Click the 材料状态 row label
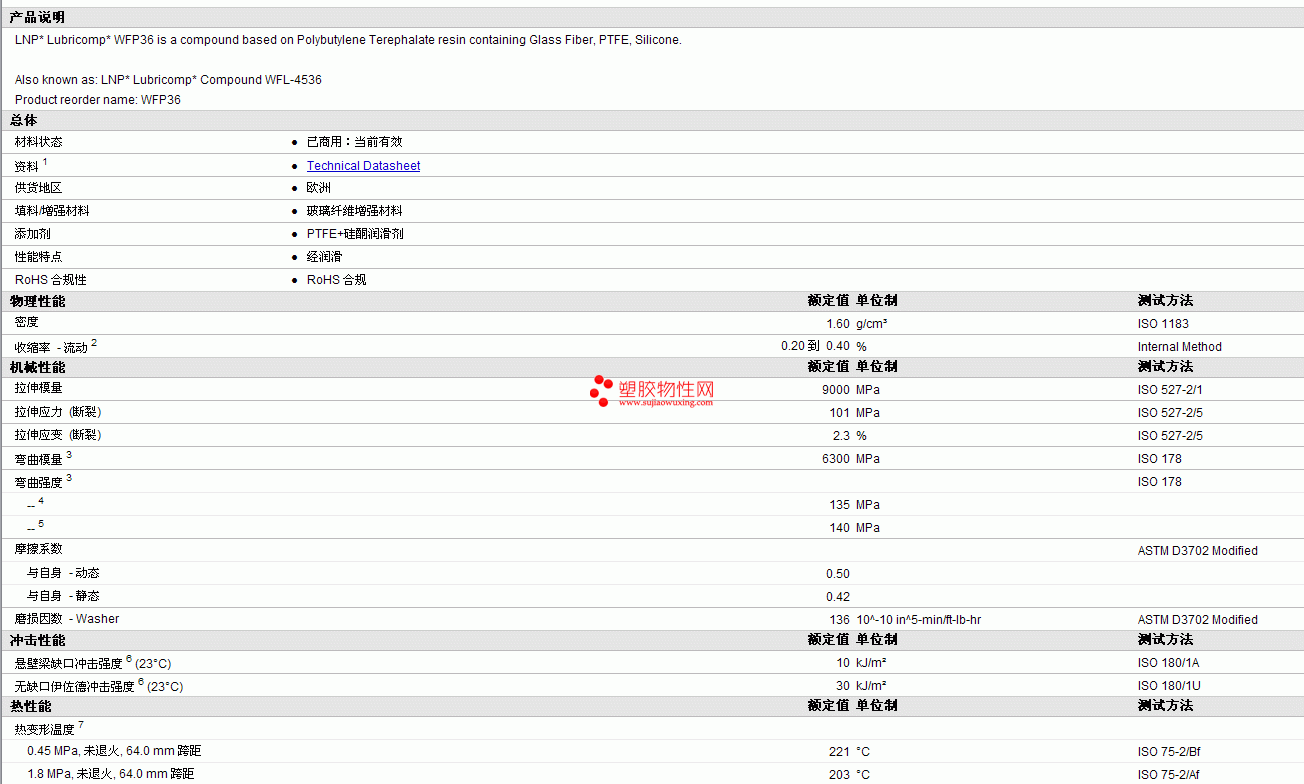This screenshot has width=1304, height=784. click(x=38, y=143)
